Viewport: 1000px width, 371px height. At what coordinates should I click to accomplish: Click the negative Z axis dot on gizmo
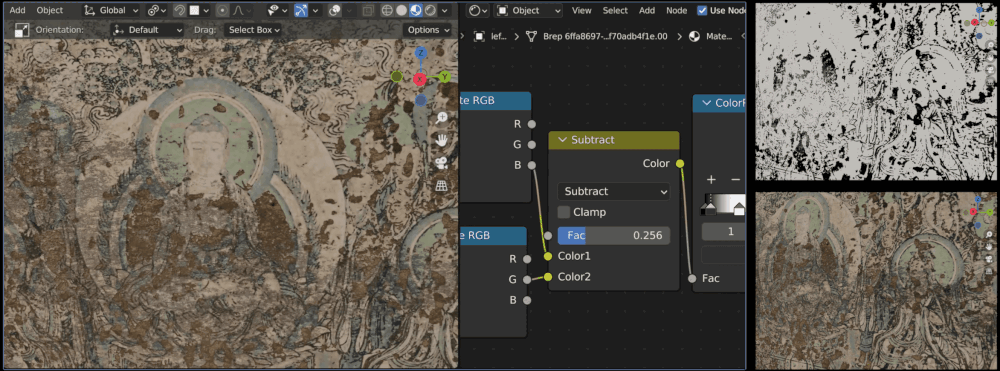[420, 100]
